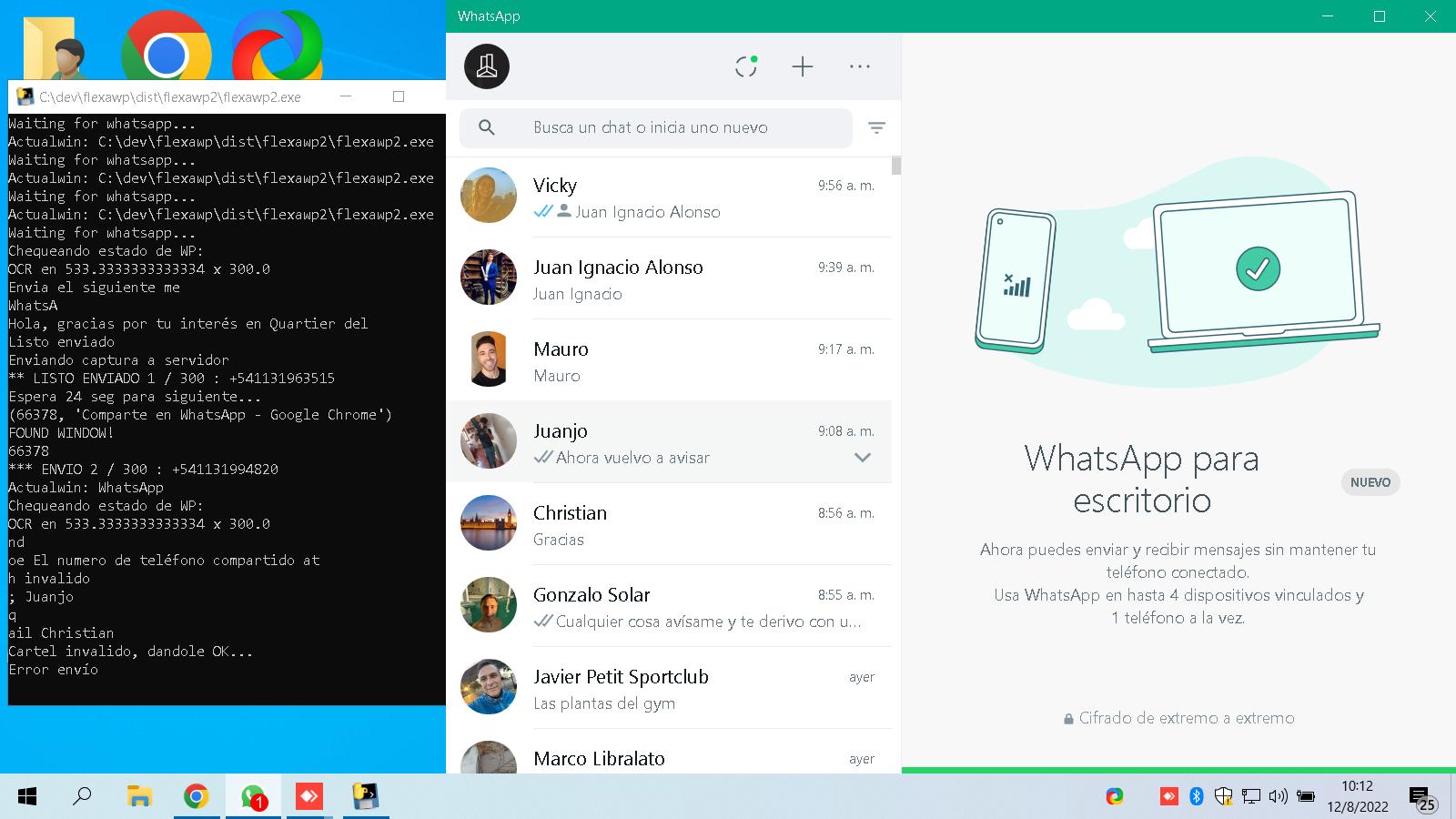Open Marco Libralato chat
This screenshot has width=1456, height=819.
point(669,753)
